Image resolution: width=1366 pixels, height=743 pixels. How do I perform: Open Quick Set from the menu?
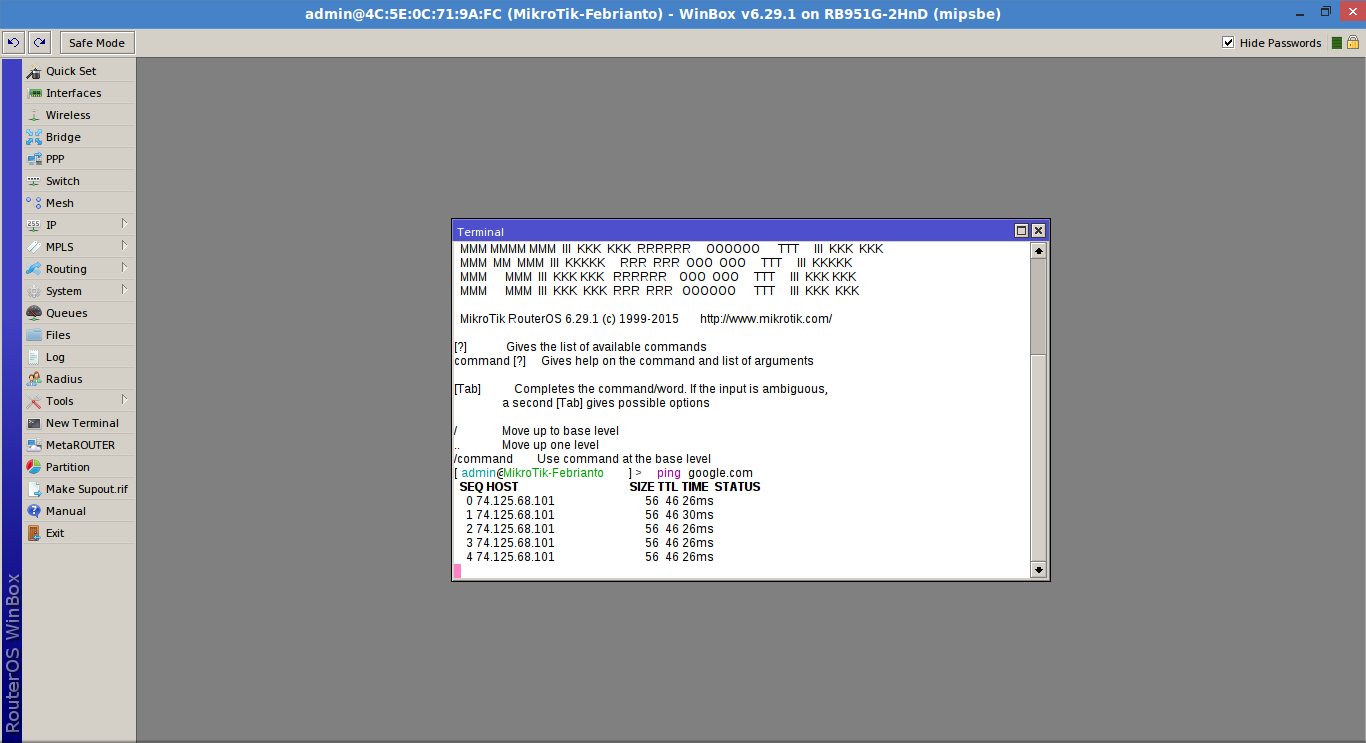[x=79, y=71]
